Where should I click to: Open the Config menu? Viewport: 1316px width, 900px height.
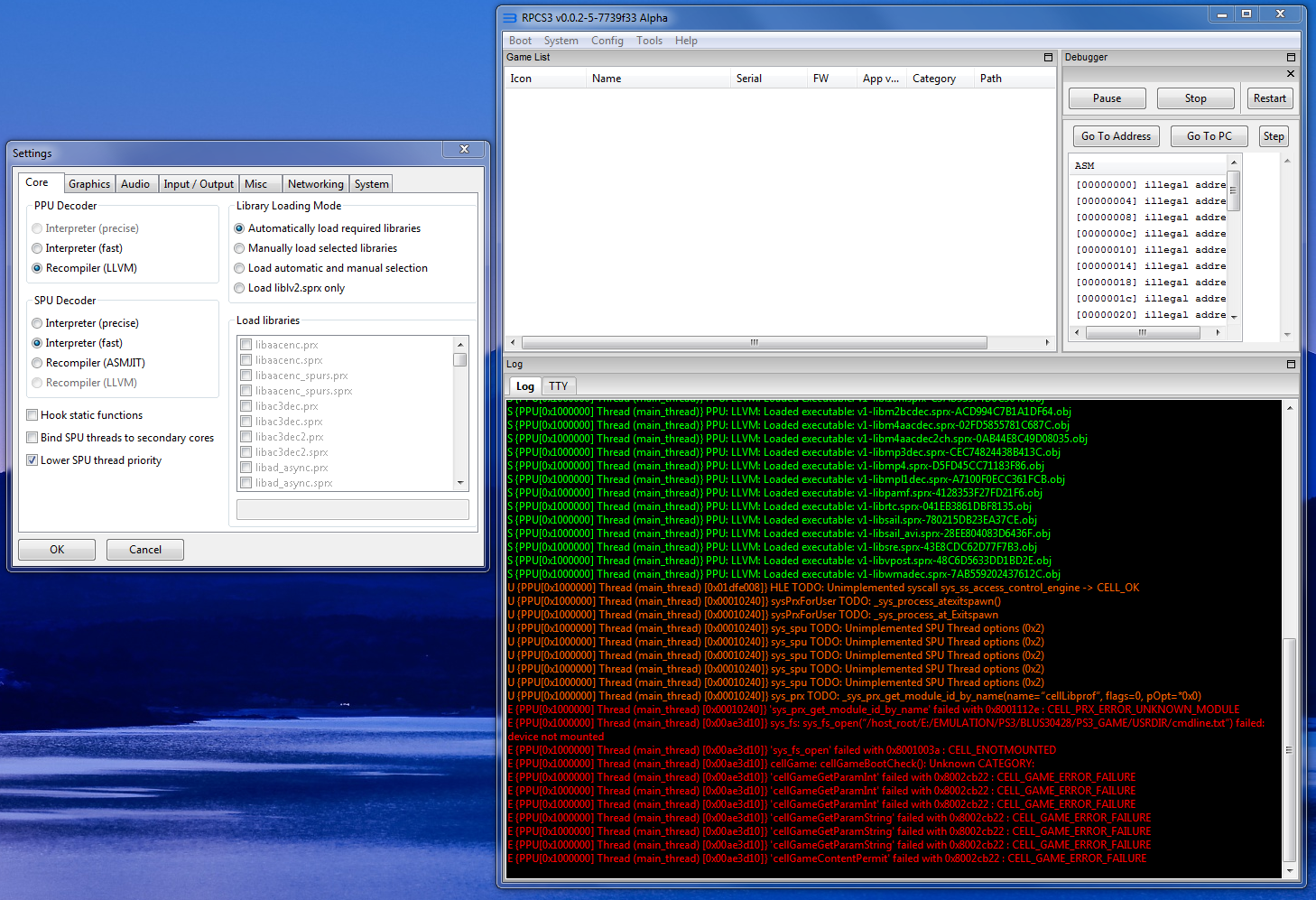coord(607,41)
